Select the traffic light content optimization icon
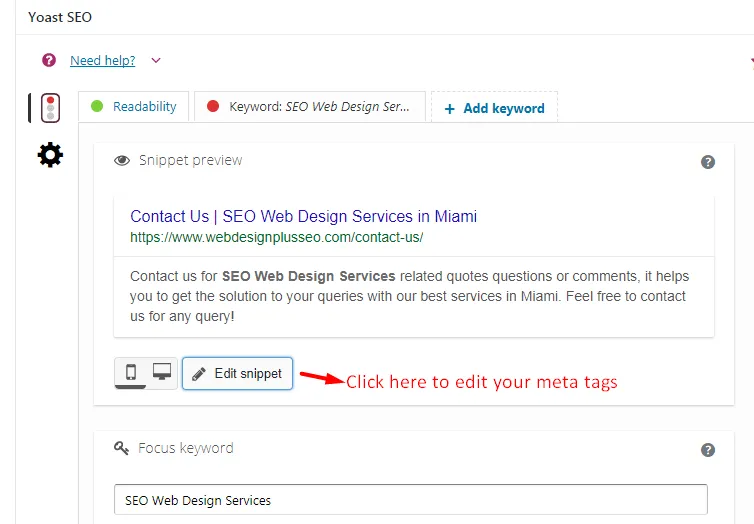 coord(48,108)
